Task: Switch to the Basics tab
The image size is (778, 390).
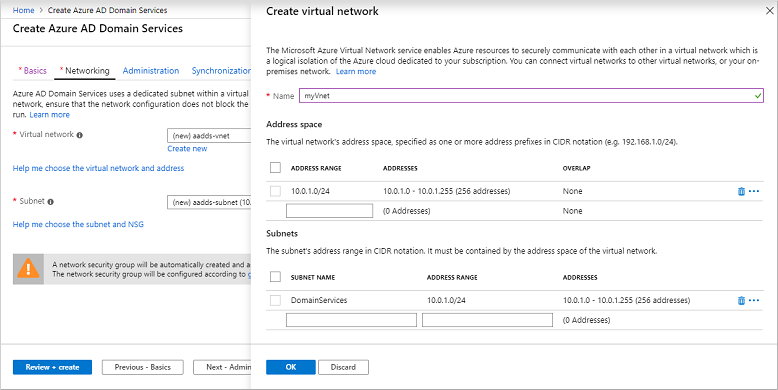Action: point(33,70)
